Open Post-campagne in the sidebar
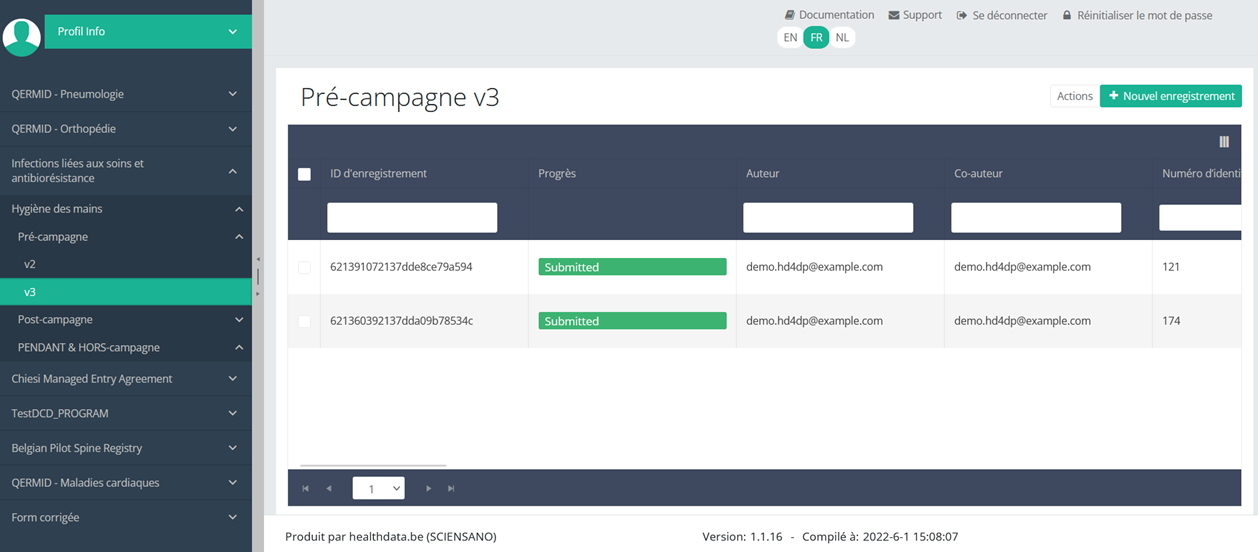Screen dimensions: 1258x552 pyautogui.click(x=56, y=320)
